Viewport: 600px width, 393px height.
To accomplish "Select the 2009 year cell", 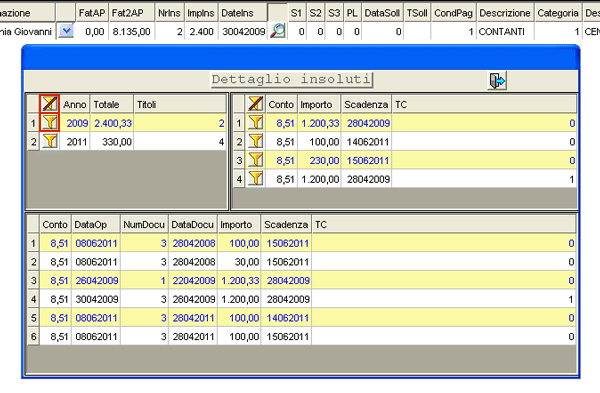I will [75, 123].
